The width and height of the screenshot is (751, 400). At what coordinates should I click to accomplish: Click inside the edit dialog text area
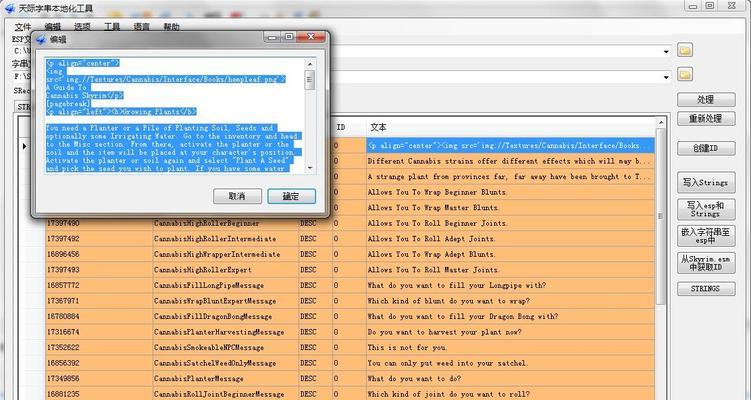pyautogui.click(x=175, y=116)
